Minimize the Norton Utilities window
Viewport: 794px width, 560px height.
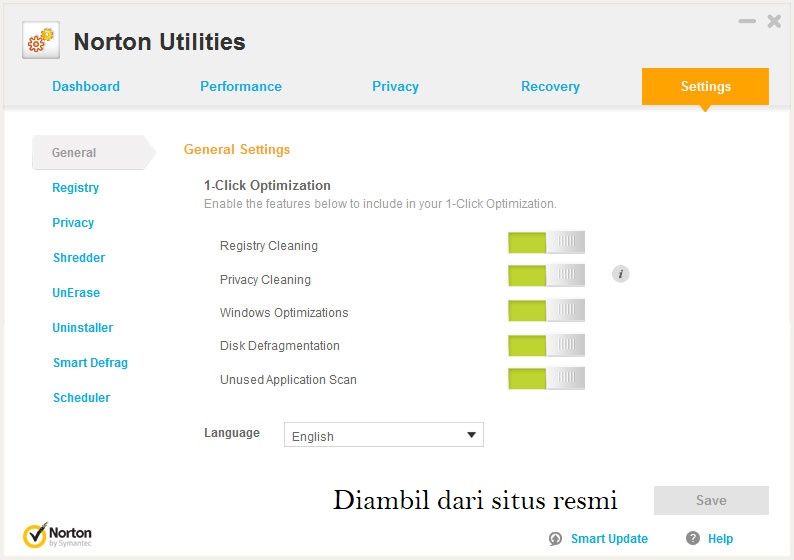pos(748,21)
